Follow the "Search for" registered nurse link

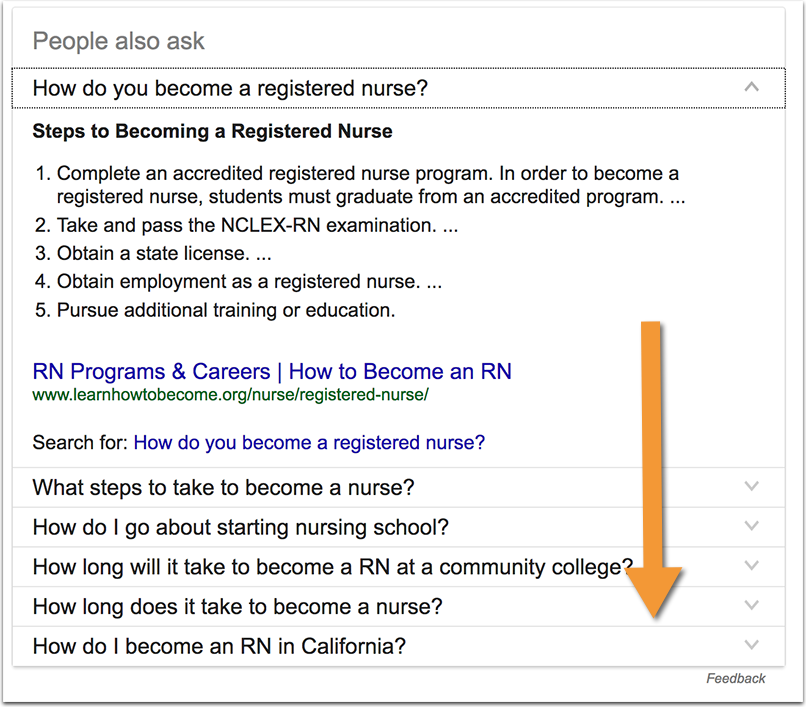click(309, 442)
